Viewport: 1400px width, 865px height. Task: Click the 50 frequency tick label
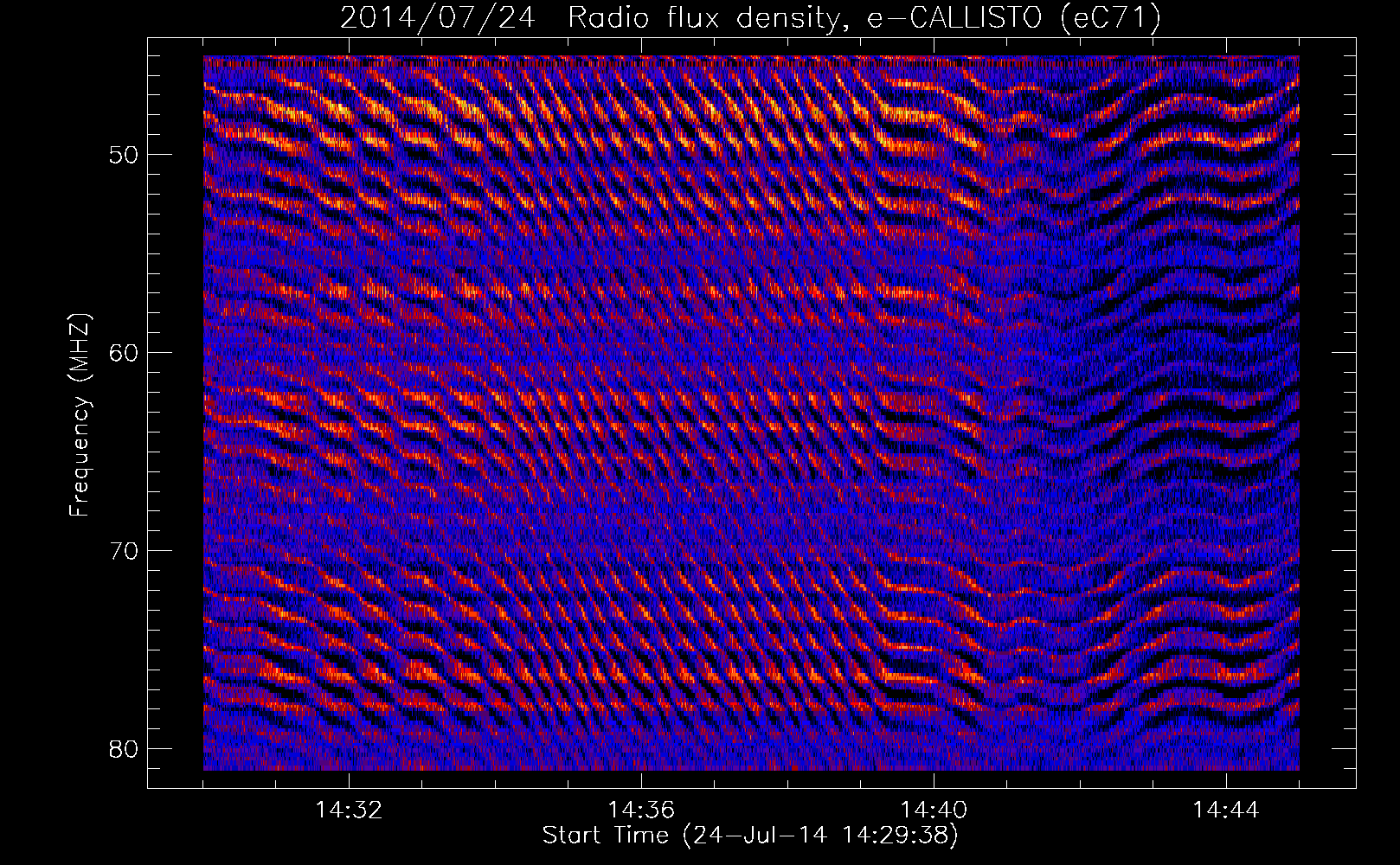(x=125, y=156)
